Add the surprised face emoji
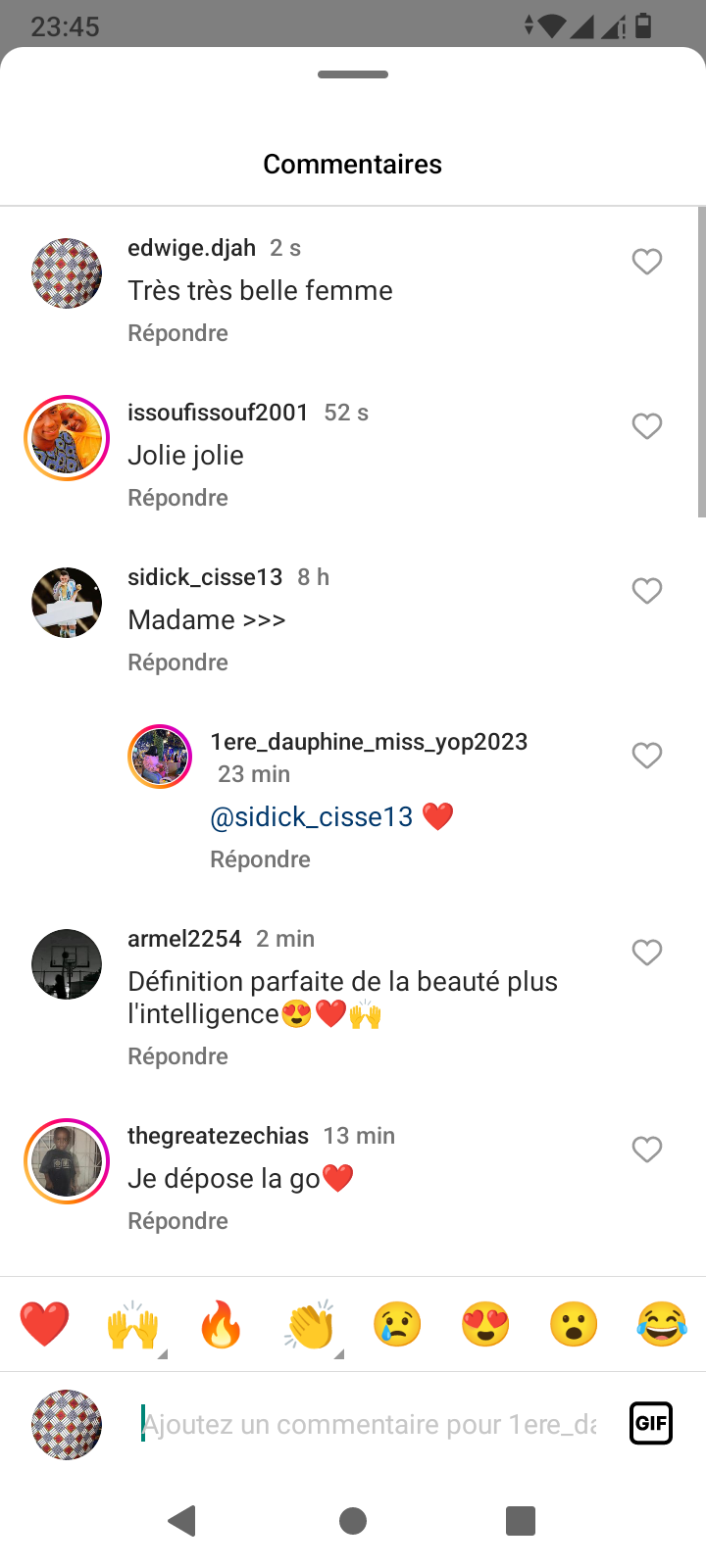706x1568 pixels. [574, 1325]
